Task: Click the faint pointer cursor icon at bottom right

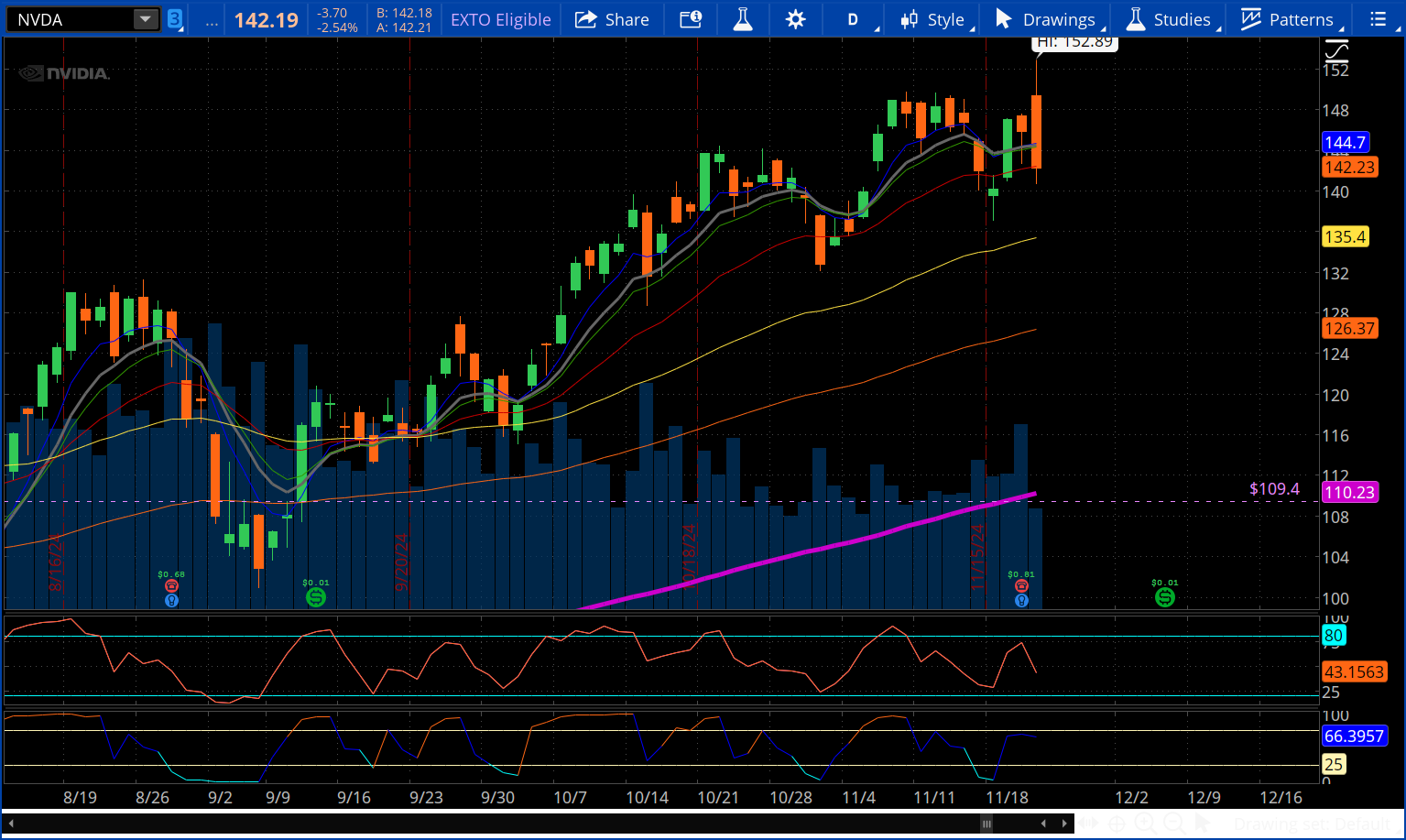Action: point(1203,824)
